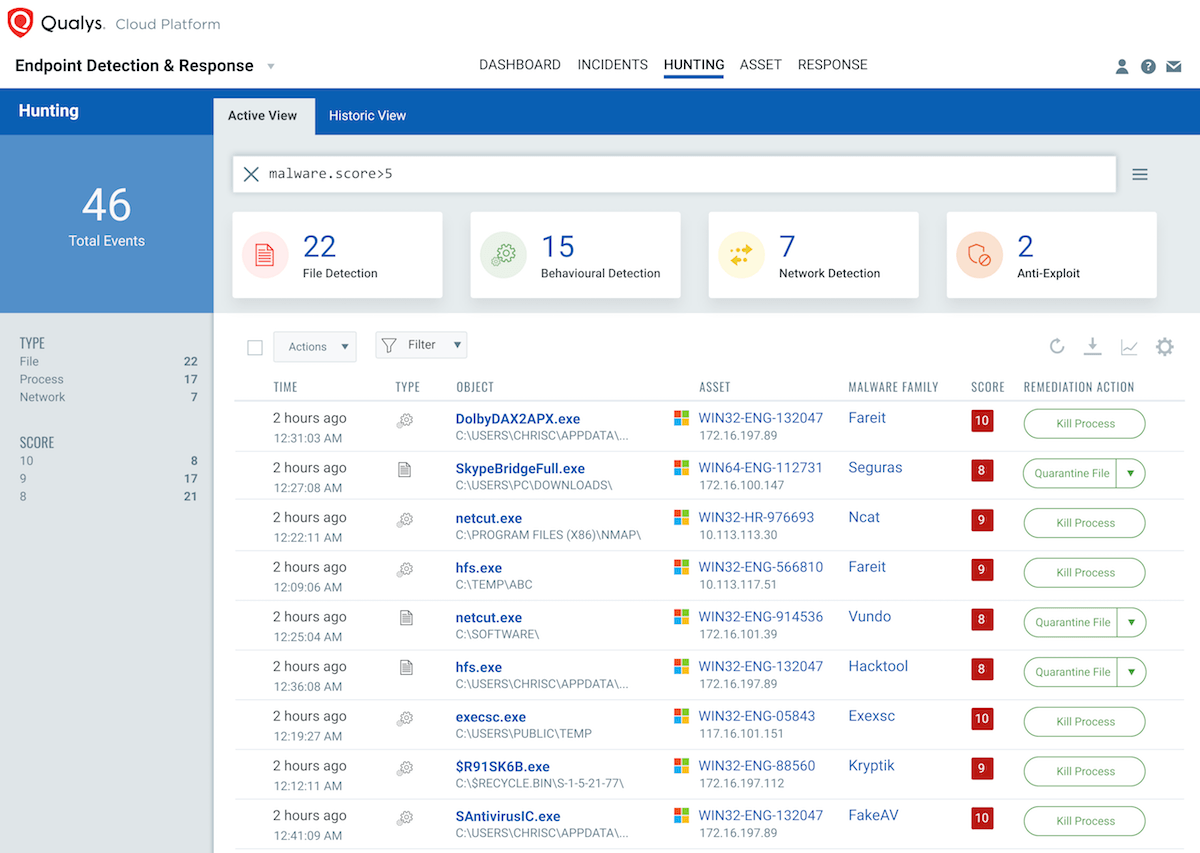
Task: Open the help question mark icon
Action: pyautogui.click(x=1148, y=67)
